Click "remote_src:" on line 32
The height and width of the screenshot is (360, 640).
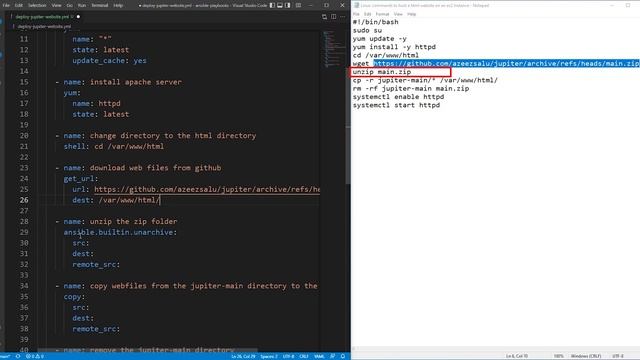point(96,264)
